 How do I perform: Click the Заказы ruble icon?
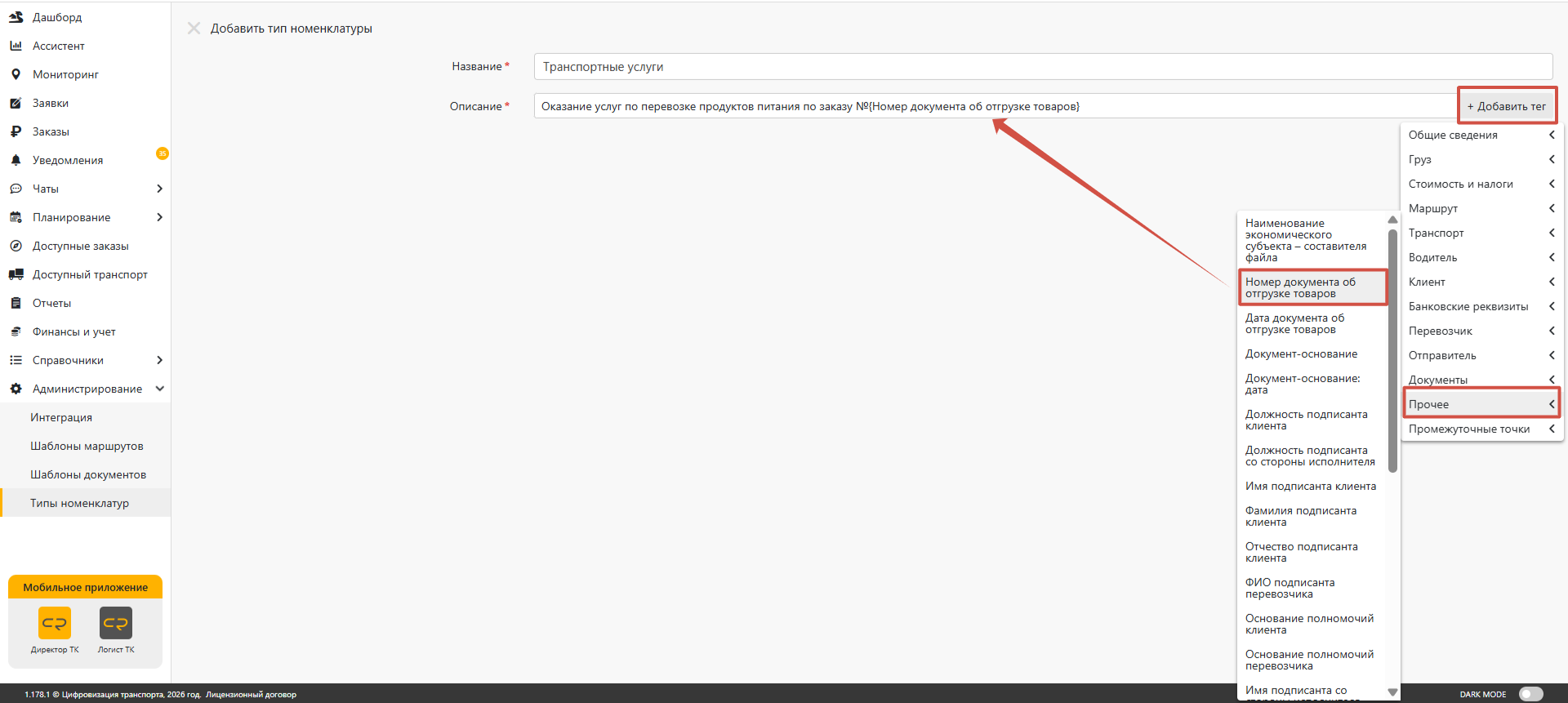[16, 131]
